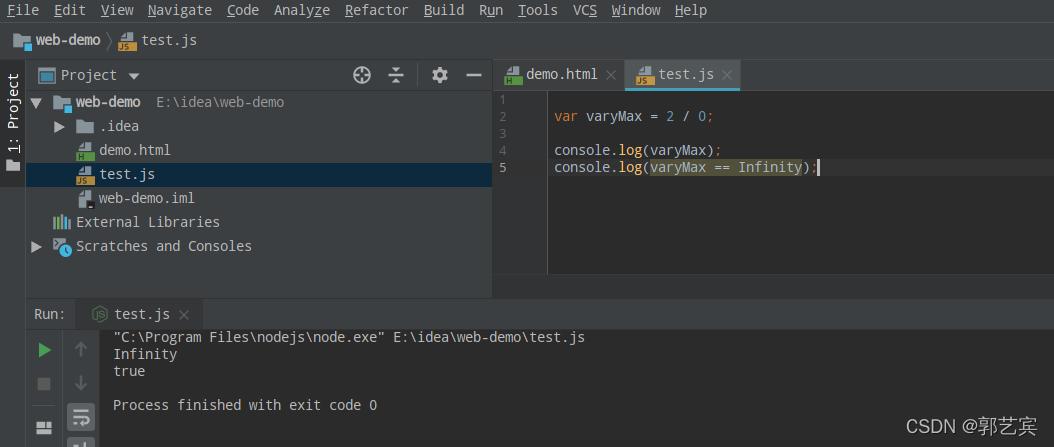Click line number 4 in the gutter

click(503, 151)
